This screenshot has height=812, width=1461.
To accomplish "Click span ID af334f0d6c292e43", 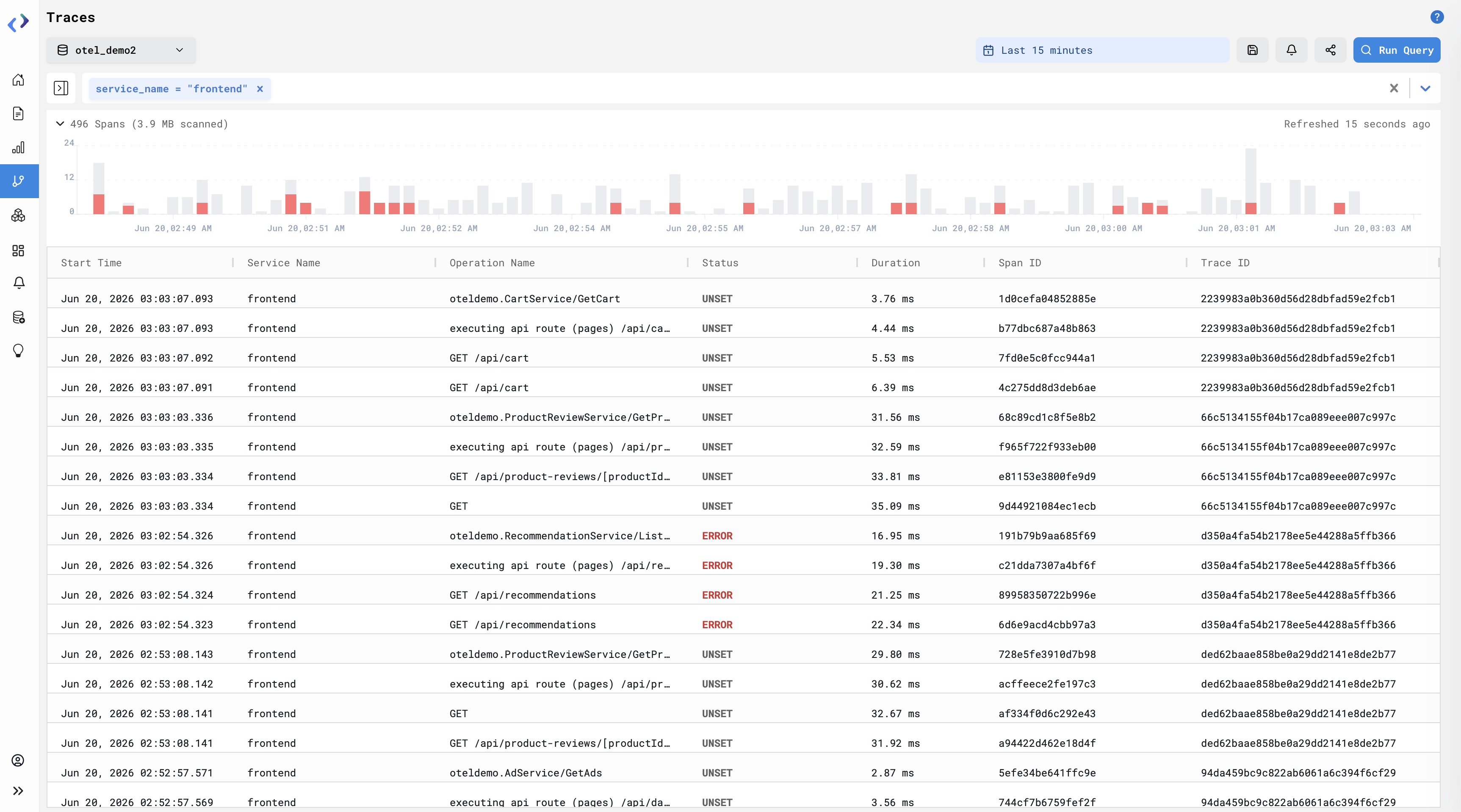I will tap(1047, 713).
